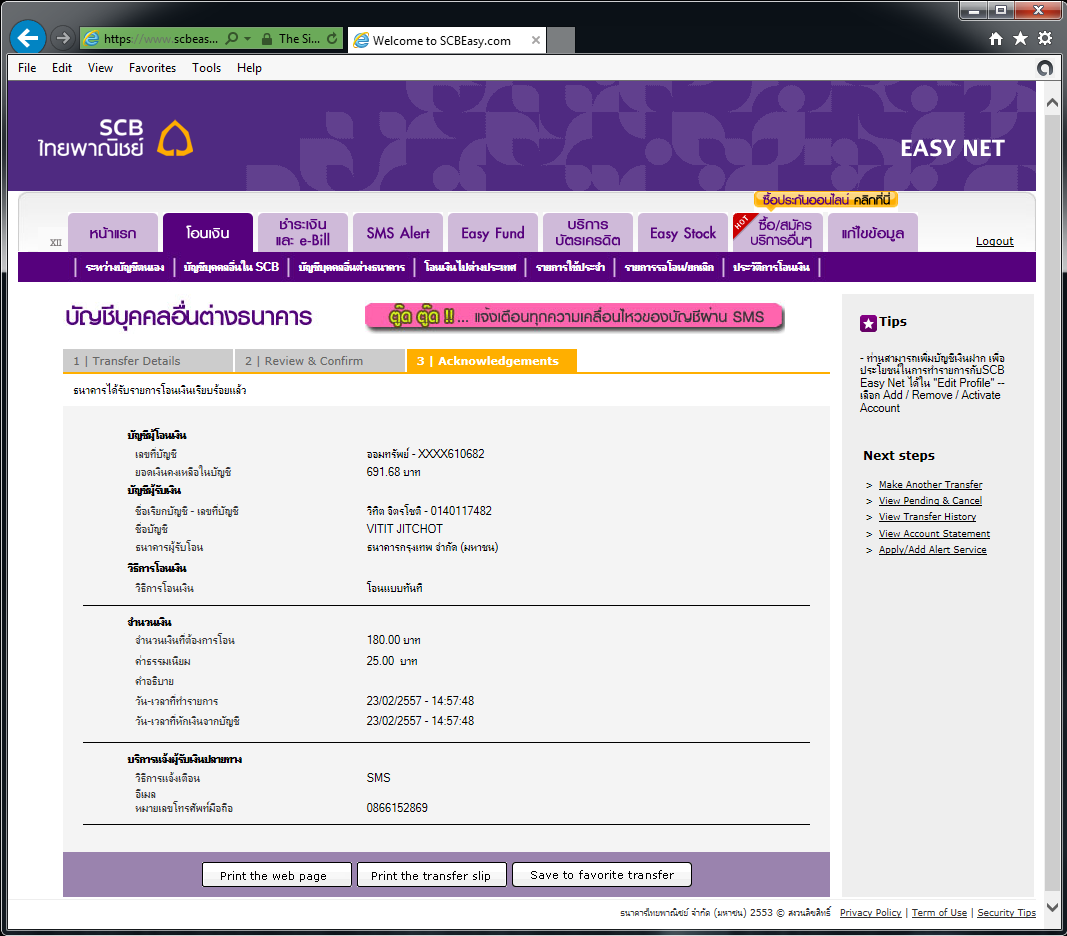Screen dimensions: 1067x936
Task: Select step 3 Acknowledgements tab
Action: pos(491,361)
